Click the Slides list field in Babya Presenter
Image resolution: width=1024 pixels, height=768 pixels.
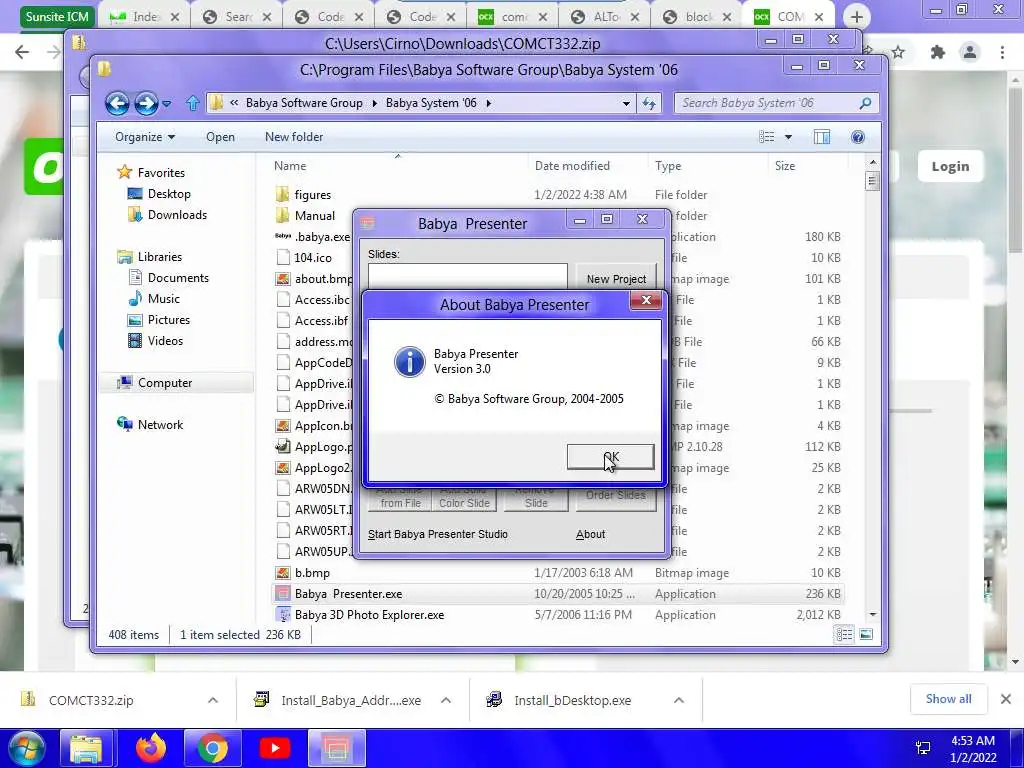(468, 276)
